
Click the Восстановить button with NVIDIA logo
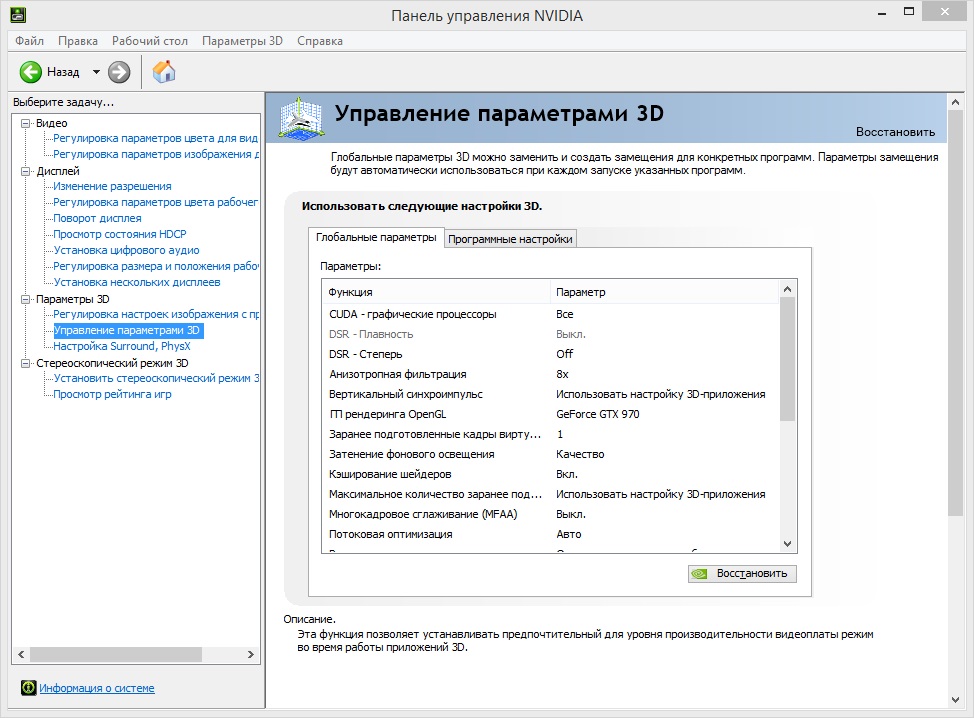pyautogui.click(x=742, y=573)
